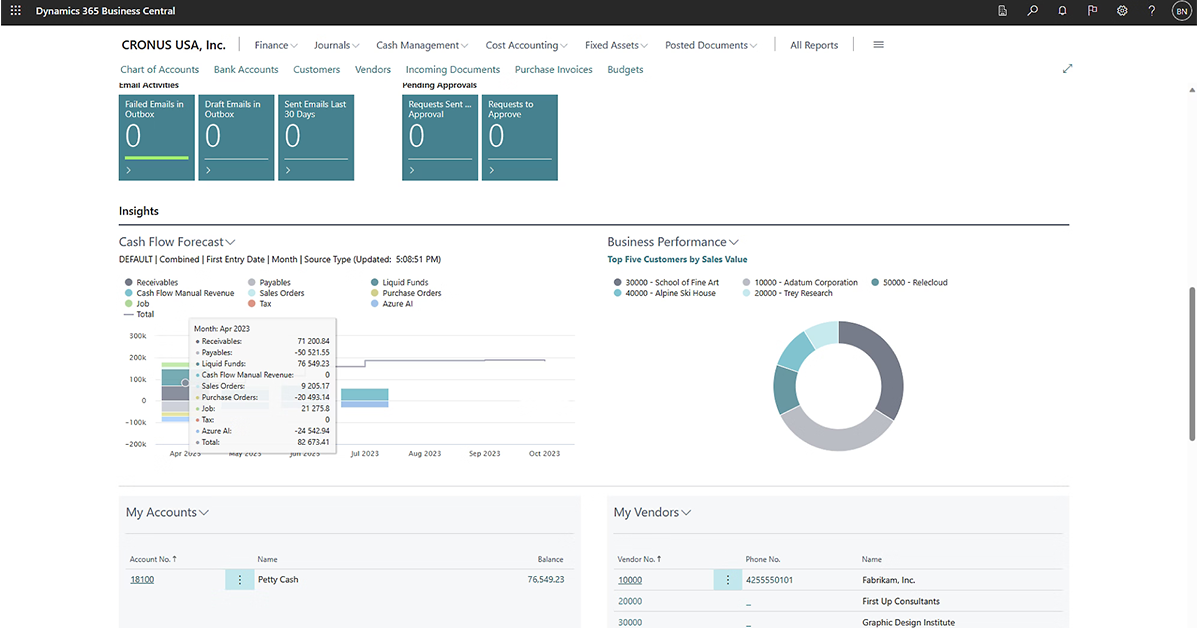The width and height of the screenshot is (1200, 628).
Task: Click the hamburger more-options menu icon
Action: [878, 45]
